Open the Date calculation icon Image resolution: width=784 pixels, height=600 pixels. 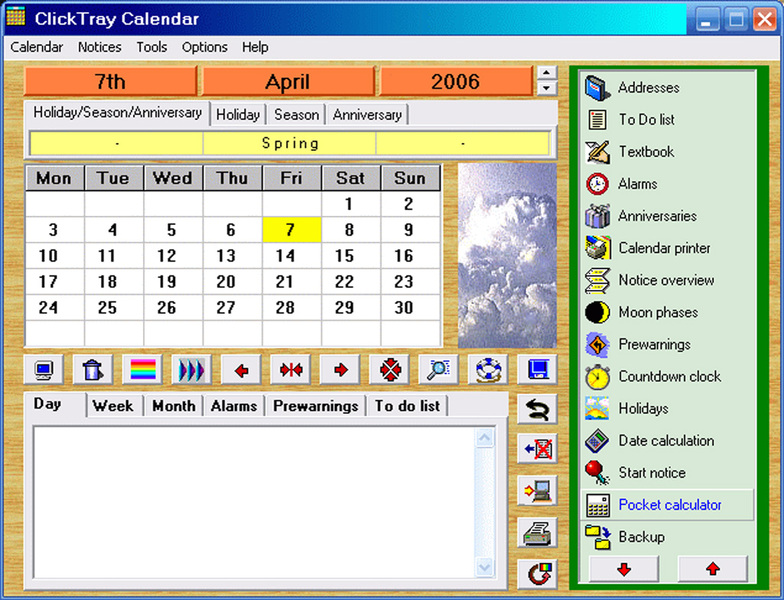(598, 440)
